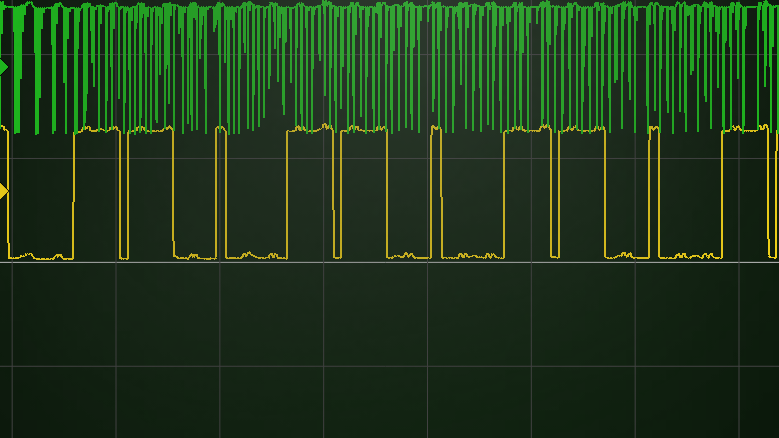
Task: Click the yellow low segment after the third spike
Action: click(690, 256)
